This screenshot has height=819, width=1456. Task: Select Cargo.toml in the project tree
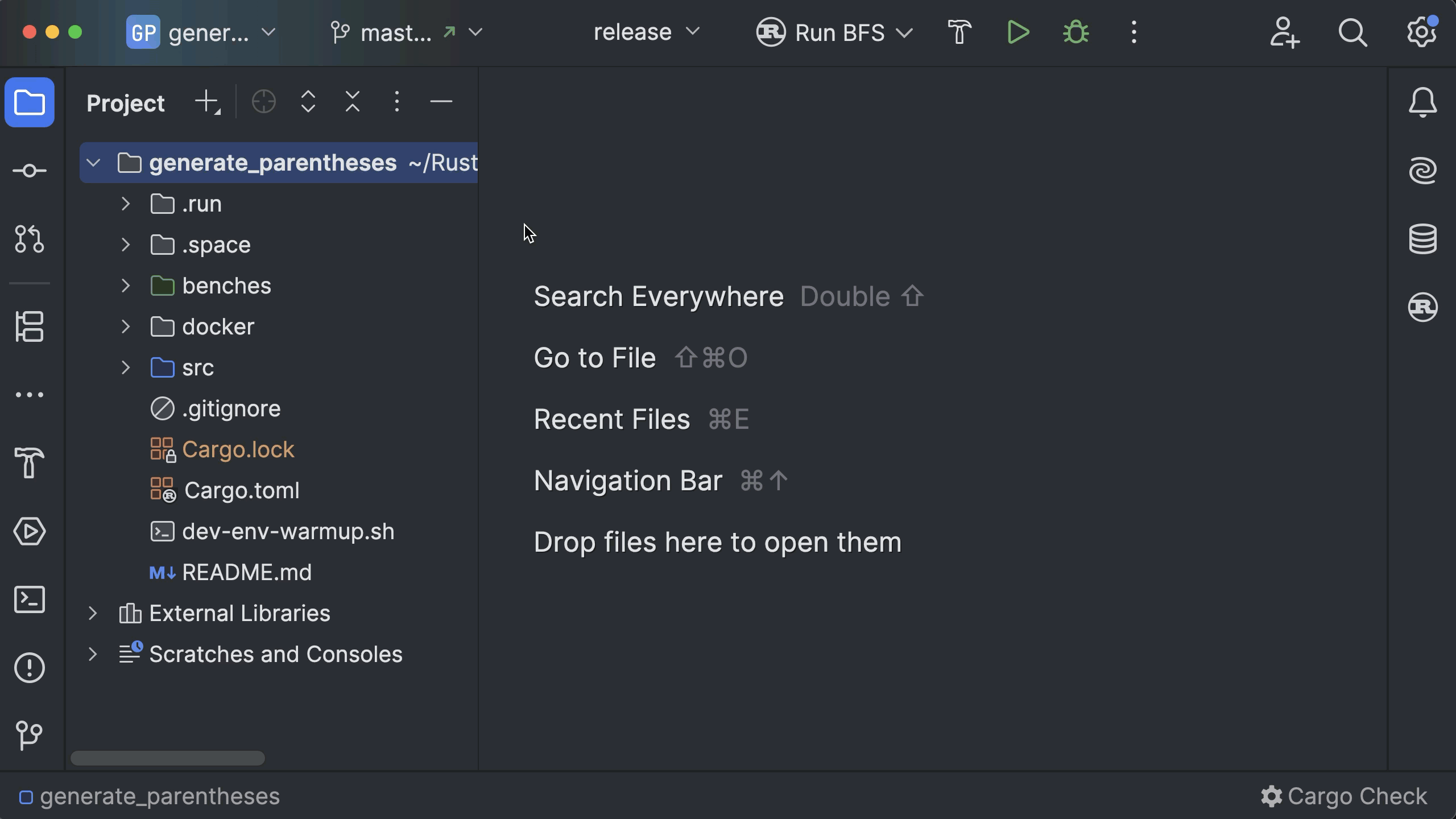pos(242,490)
